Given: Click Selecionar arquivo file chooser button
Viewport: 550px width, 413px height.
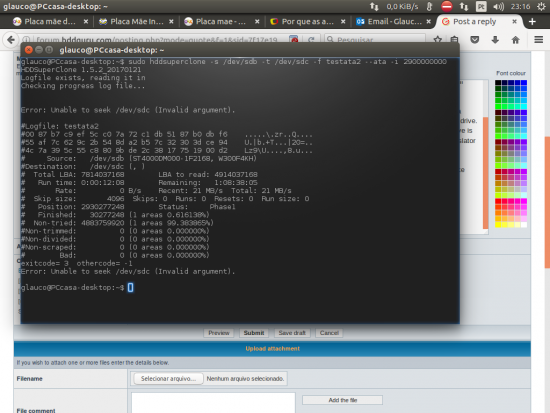Looking at the screenshot, I should (x=168, y=379).
